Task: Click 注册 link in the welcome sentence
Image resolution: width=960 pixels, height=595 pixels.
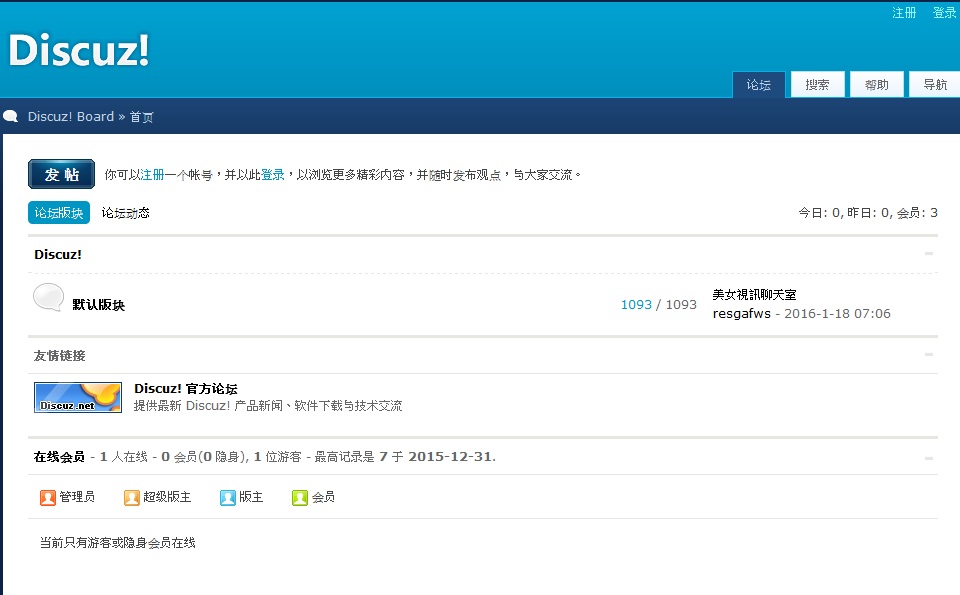Action: pos(152,175)
